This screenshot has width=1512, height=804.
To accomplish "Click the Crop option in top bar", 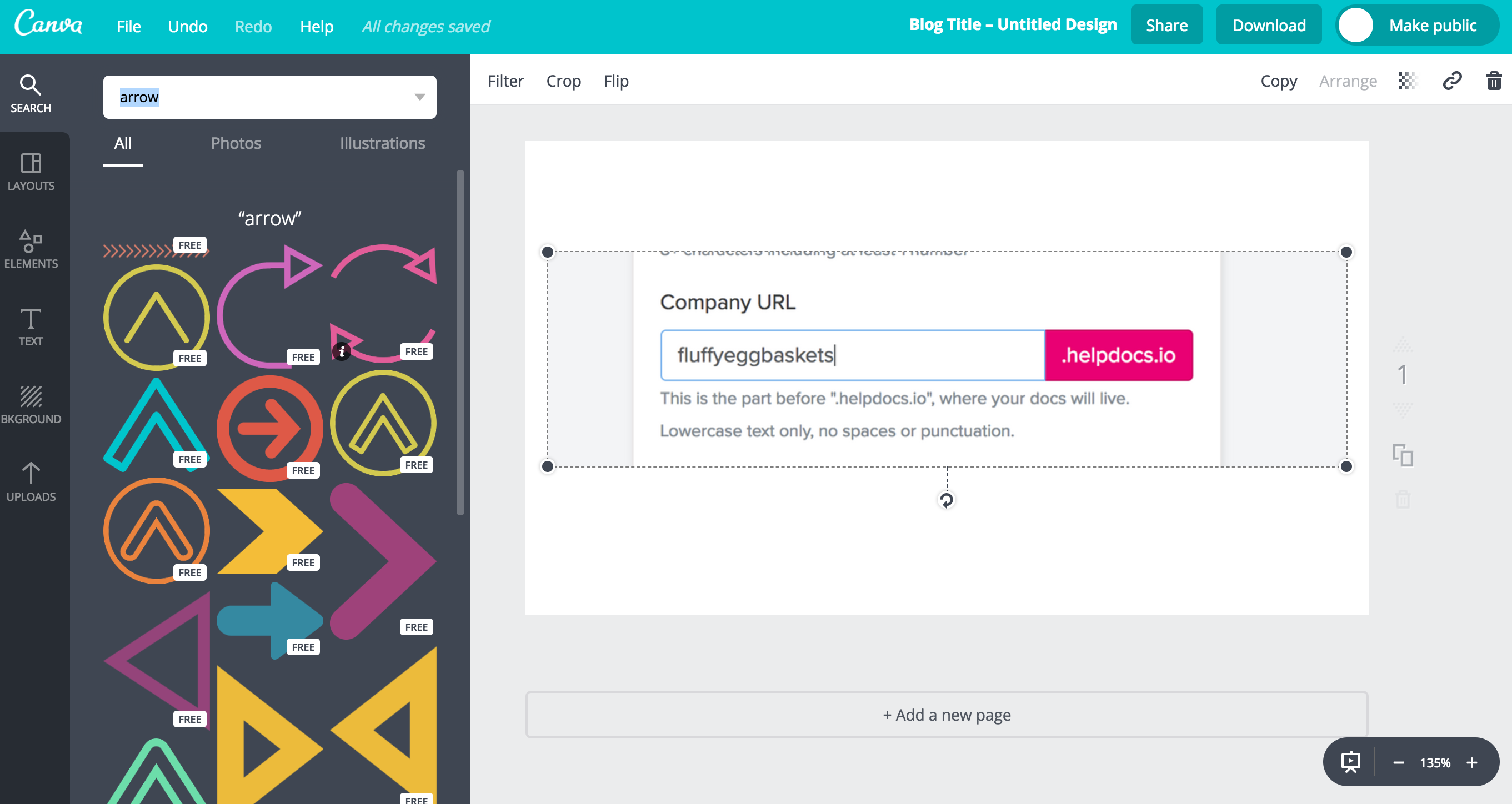I will (564, 81).
